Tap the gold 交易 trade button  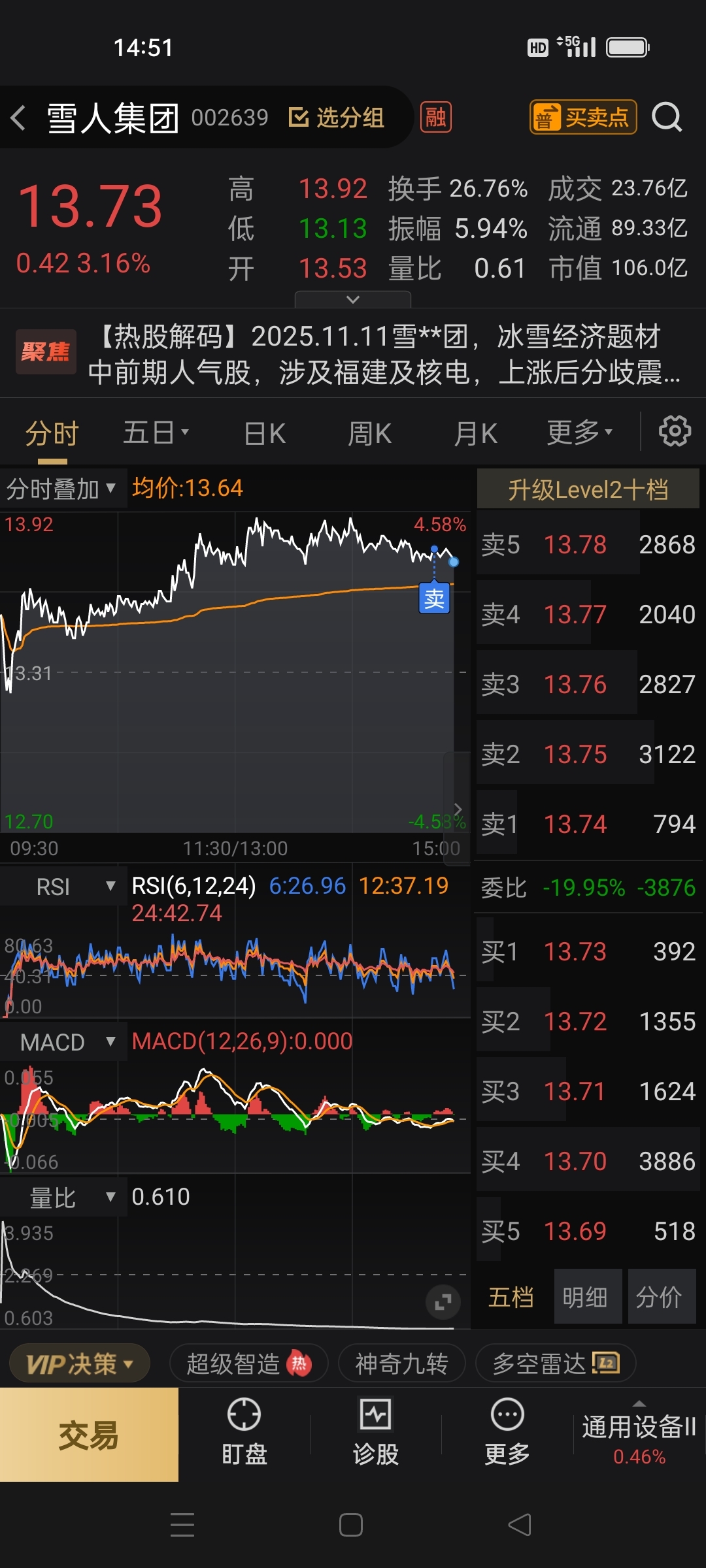[x=89, y=1435]
